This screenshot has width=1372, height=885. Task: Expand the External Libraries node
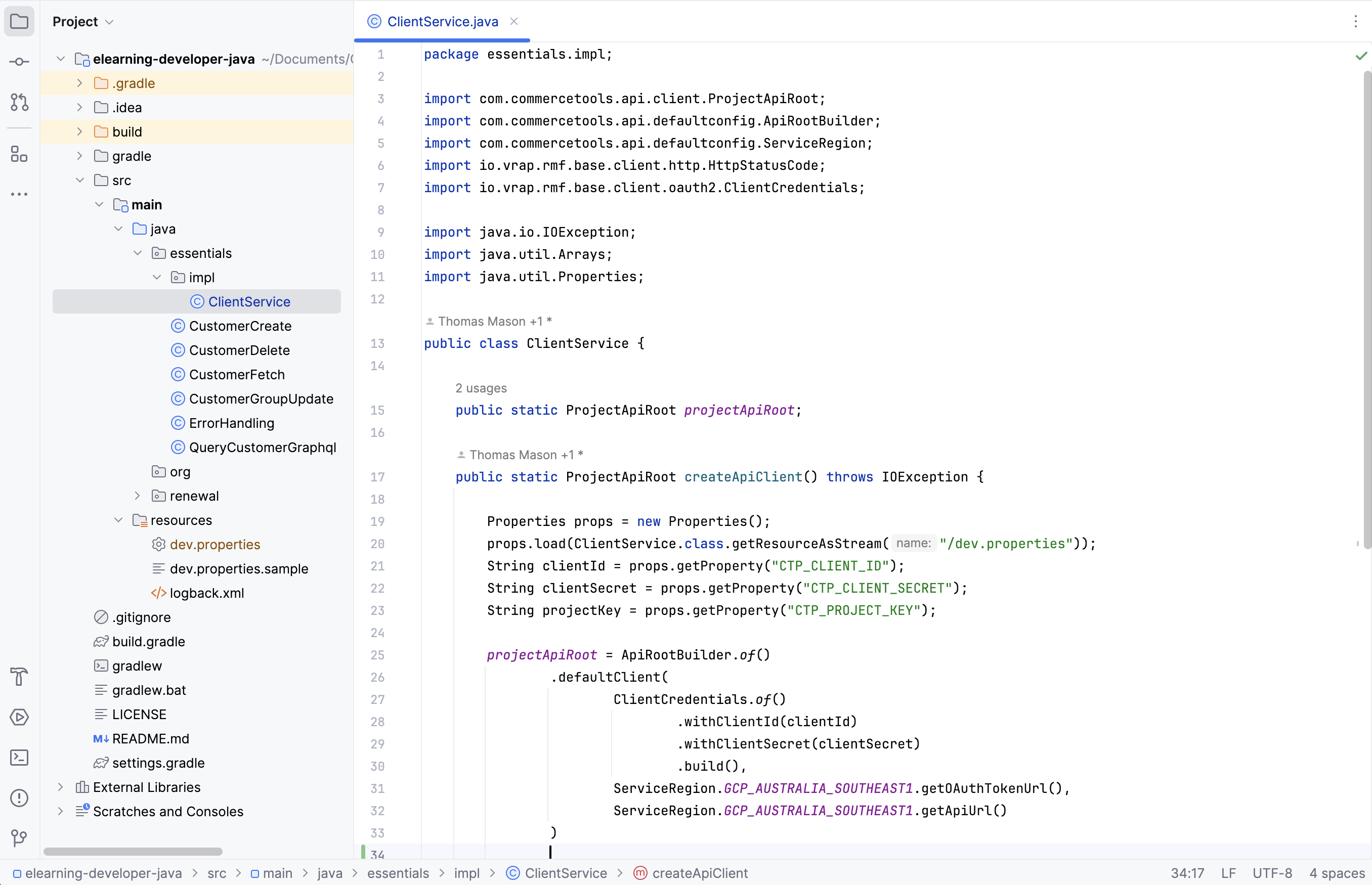tap(60, 787)
